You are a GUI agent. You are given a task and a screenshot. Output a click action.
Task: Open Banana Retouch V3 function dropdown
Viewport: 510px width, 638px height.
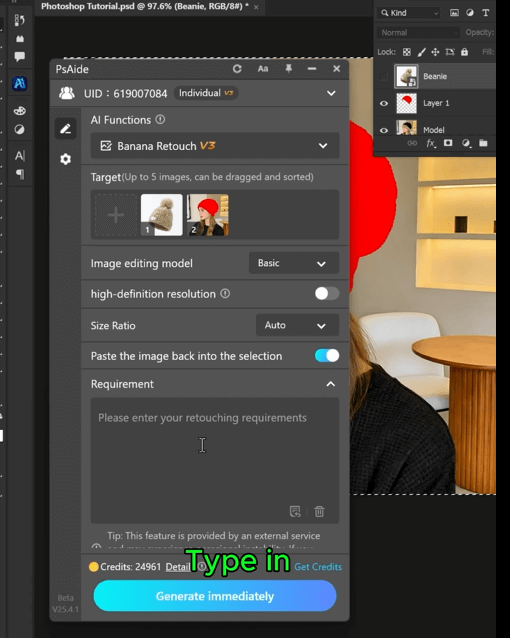click(215, 145)
